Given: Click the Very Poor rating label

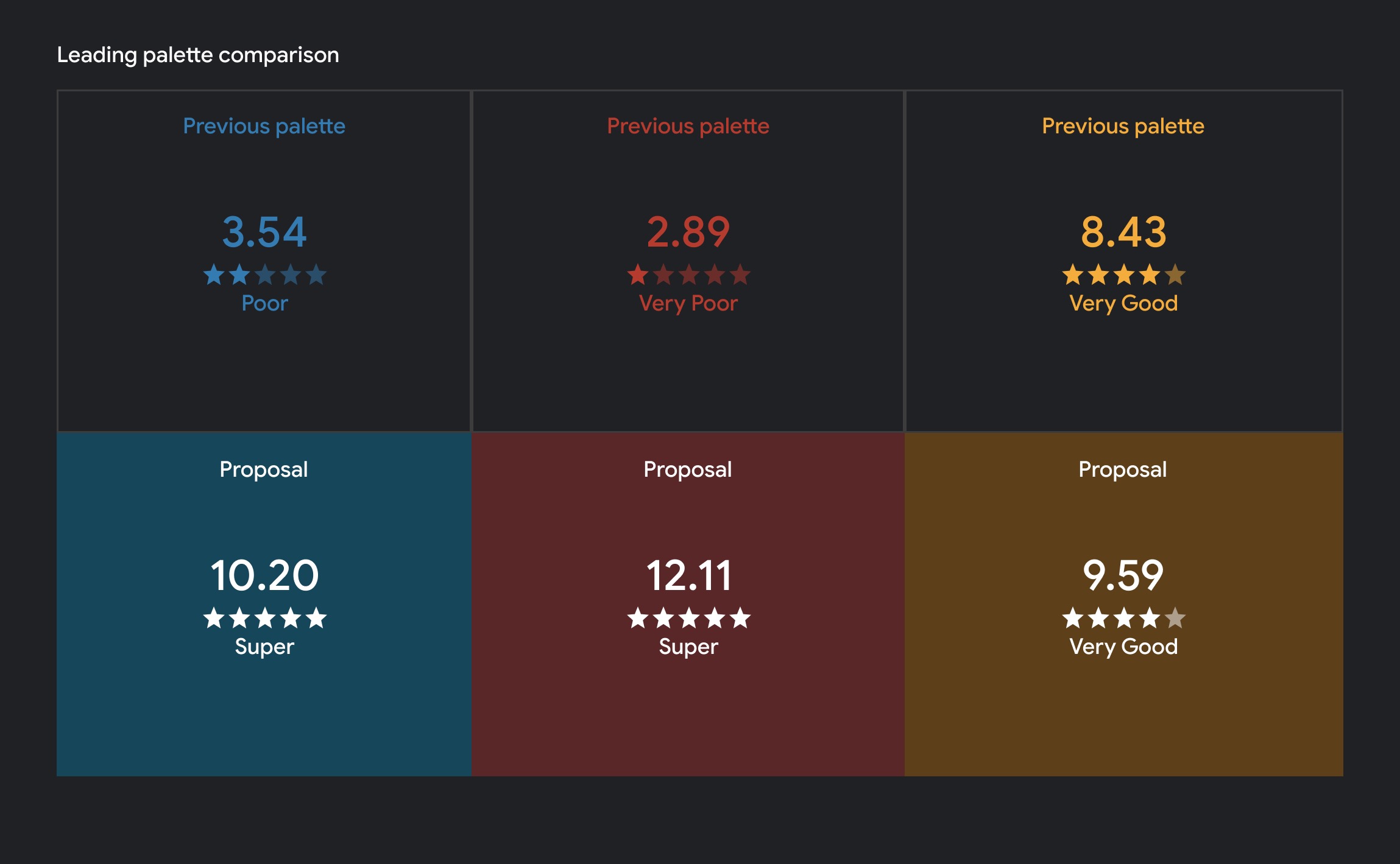Looking at the screenshot, I should pyautogui.click(x=688, y=303).
